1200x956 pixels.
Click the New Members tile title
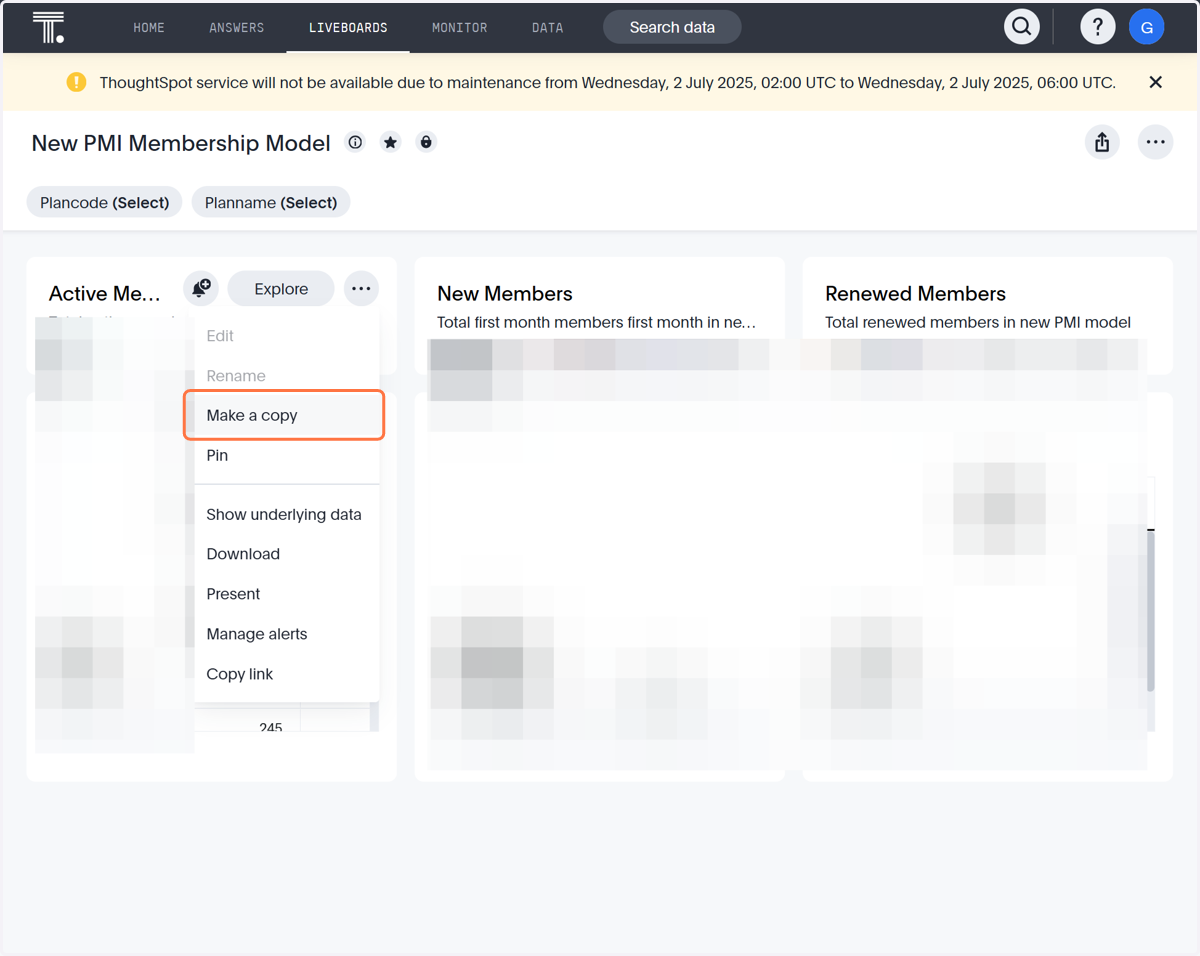pos(505,294)
